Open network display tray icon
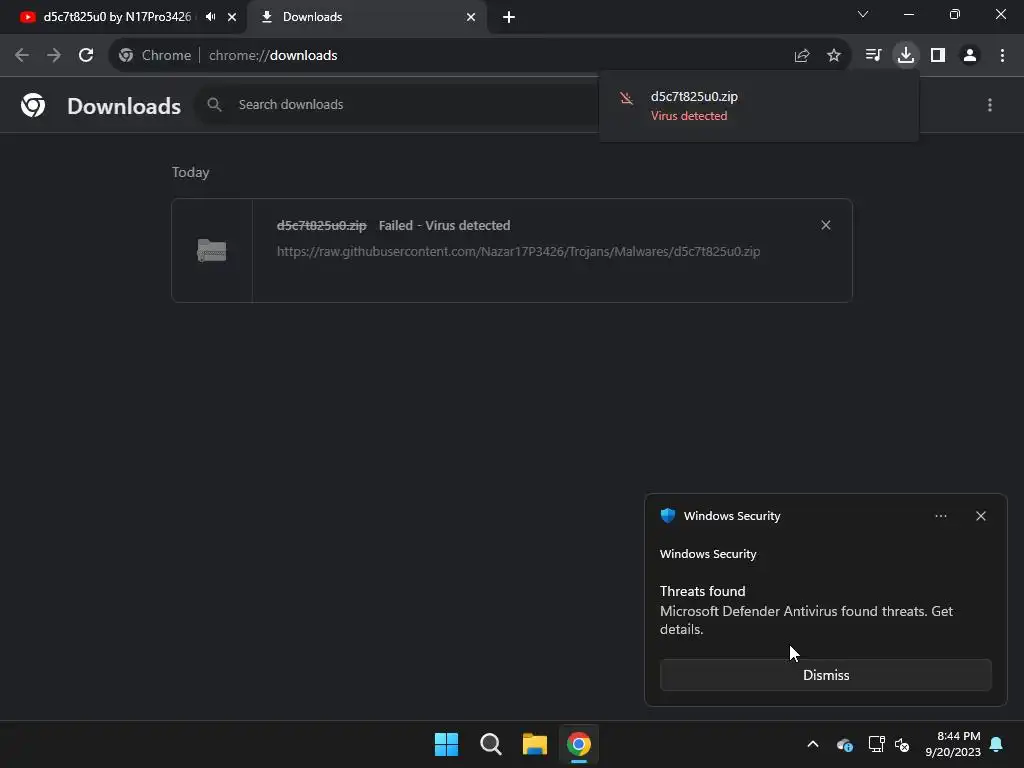The image size is (1024, 768). (876, 744)
